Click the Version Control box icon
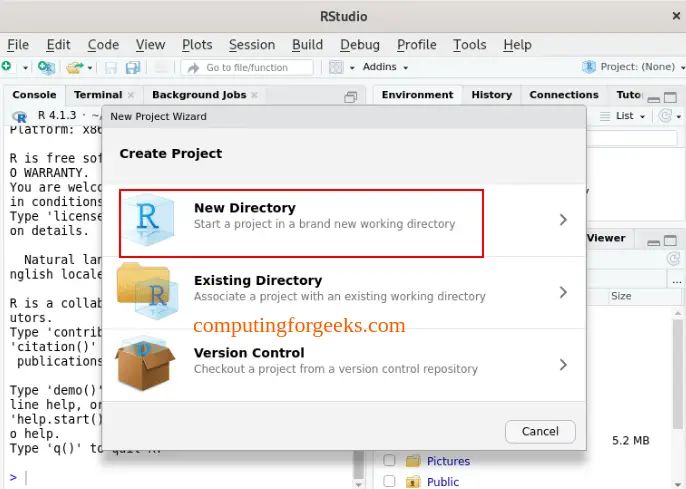686x489 pixels. (x=145, y=364)
